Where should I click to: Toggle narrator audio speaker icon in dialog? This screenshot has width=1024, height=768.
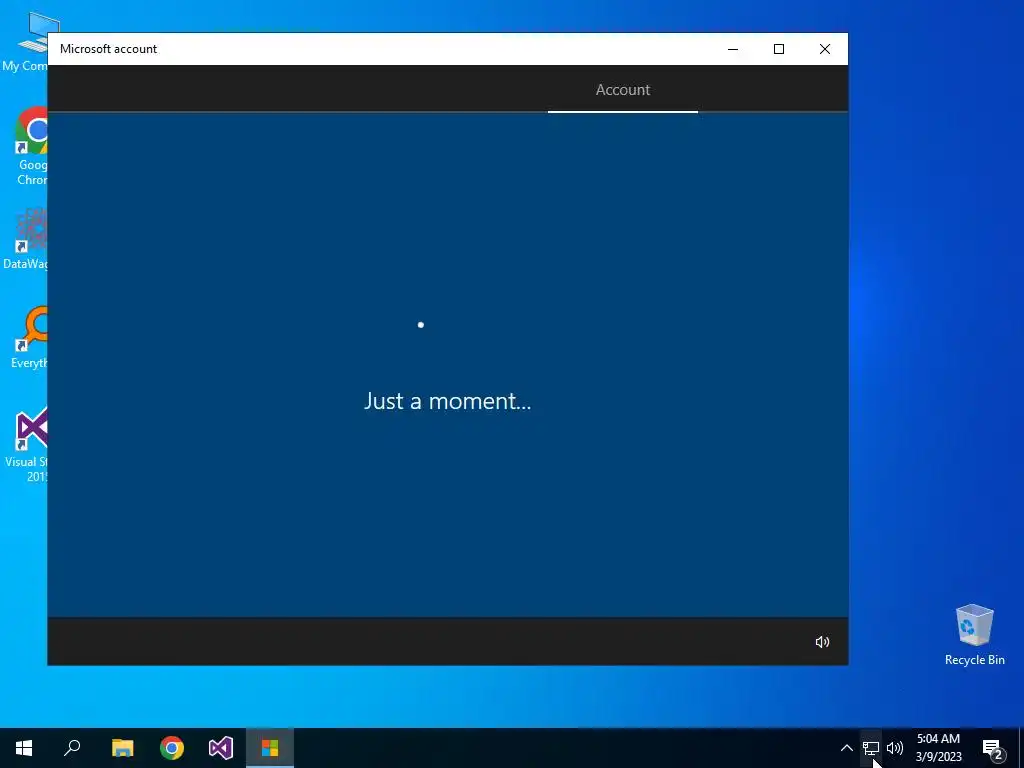tap(822, 642)
